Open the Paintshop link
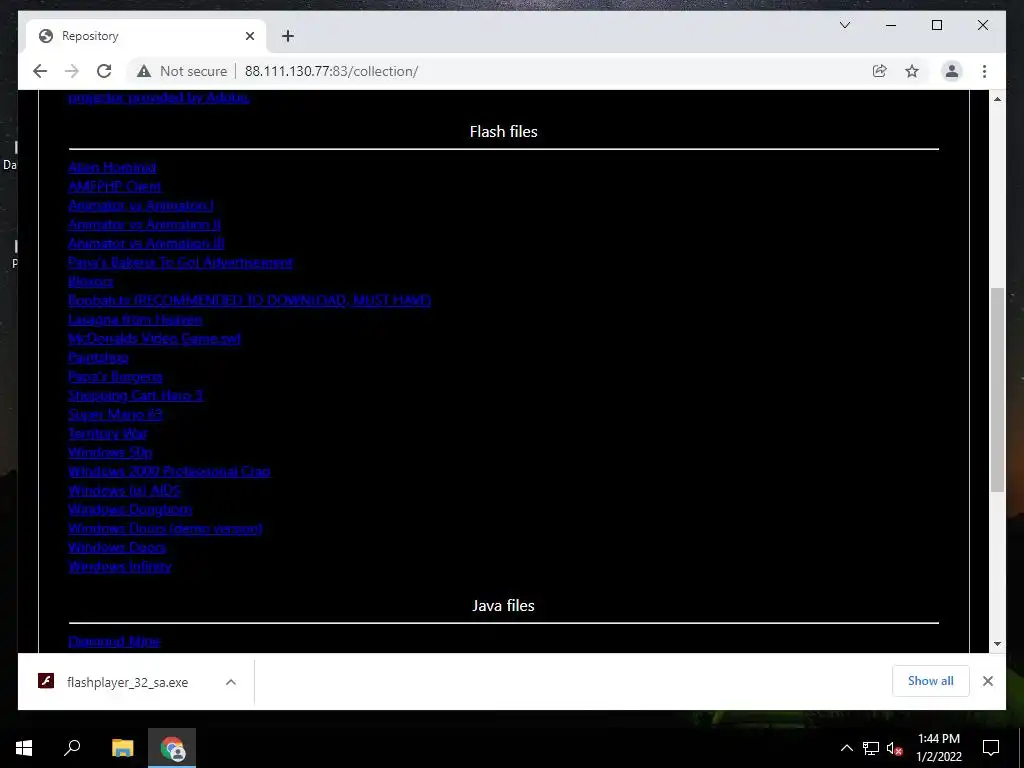The width and height of the screenshot is (1024, 768). click(x=98, y=357)
